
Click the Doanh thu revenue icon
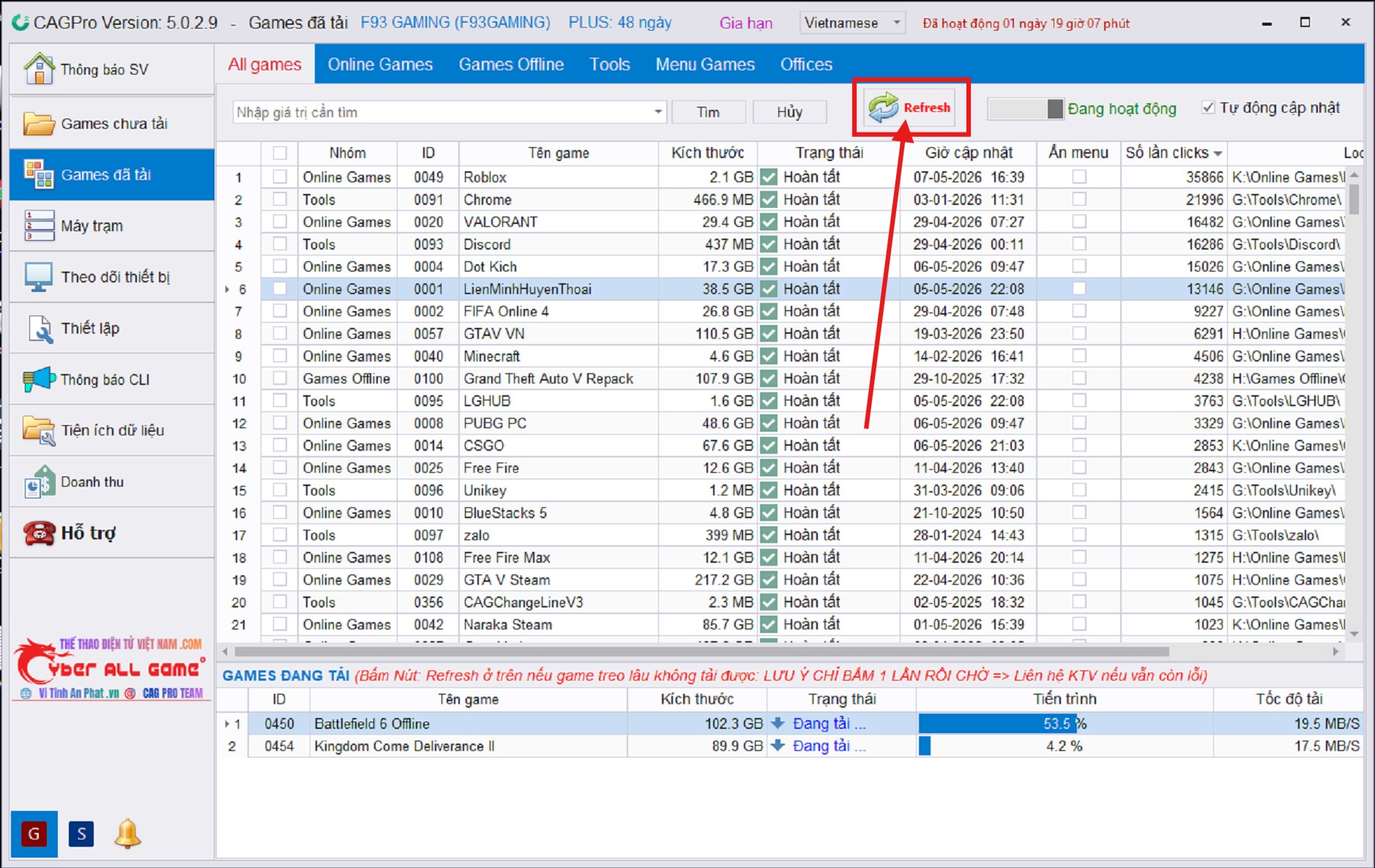pyautogui.click(x=40, y=482)
